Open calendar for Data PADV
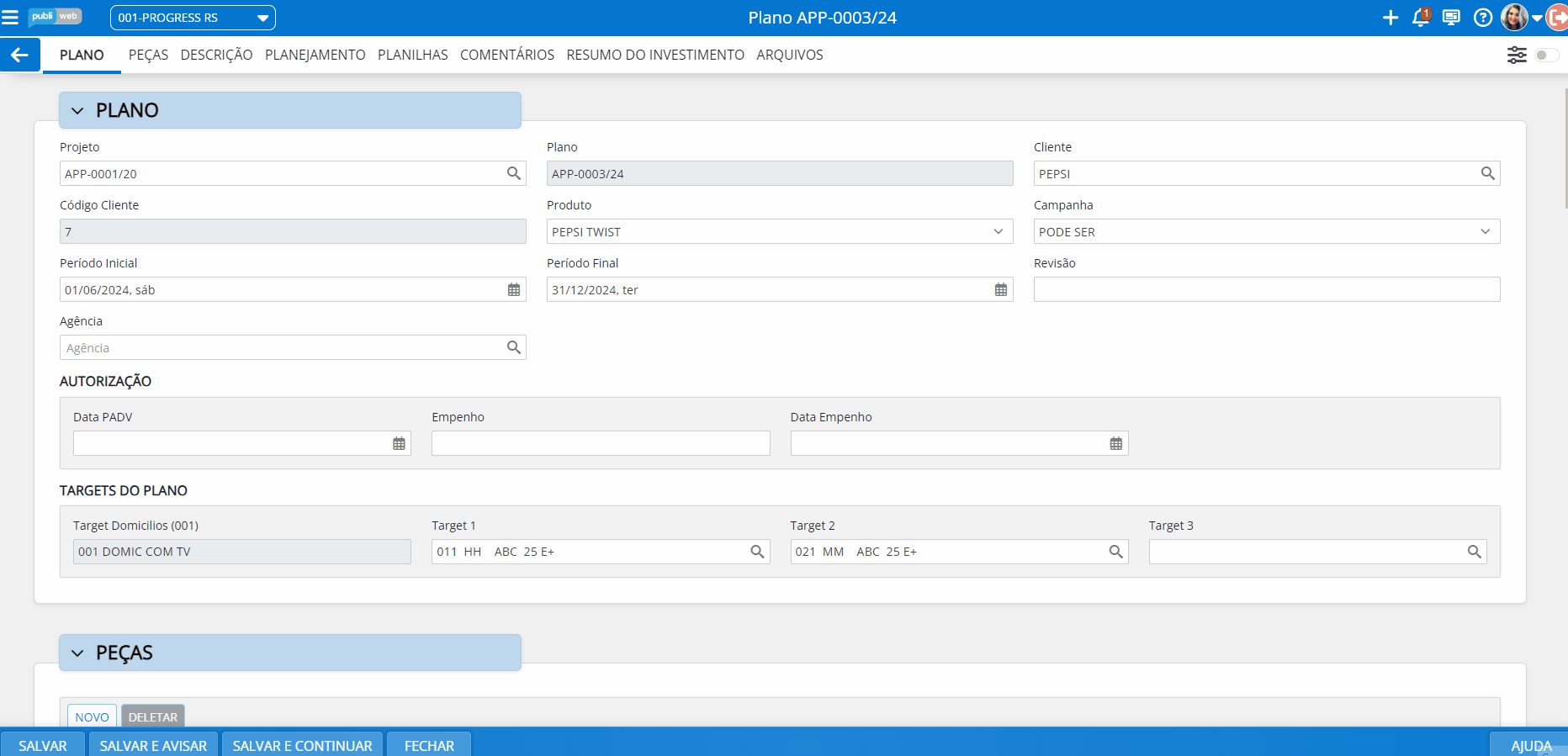 399,443
